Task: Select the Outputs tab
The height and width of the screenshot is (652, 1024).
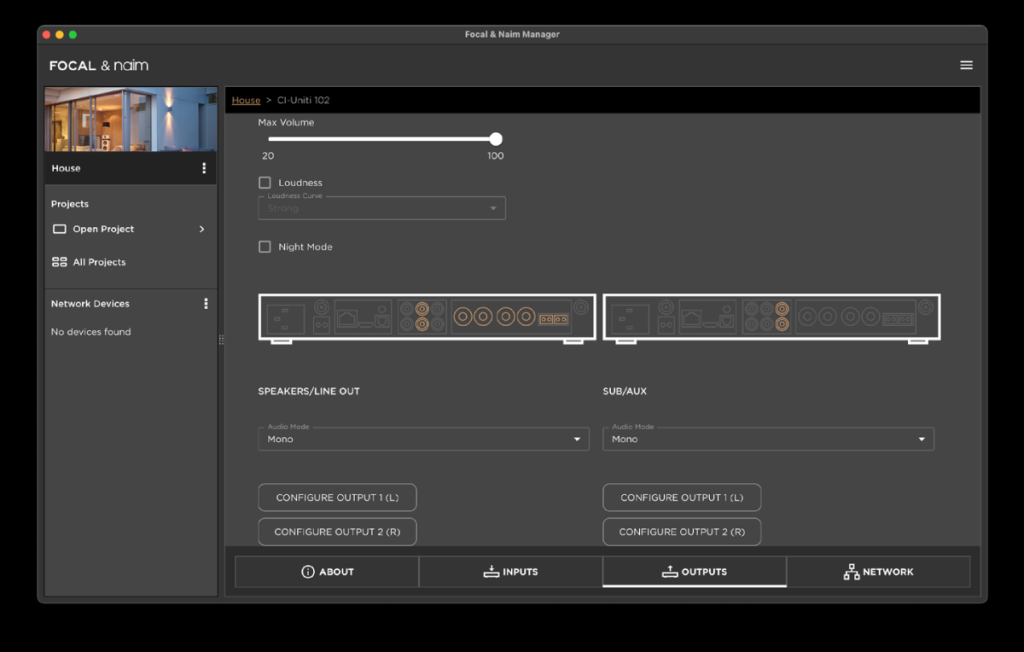Action: (x=694, y=572)
